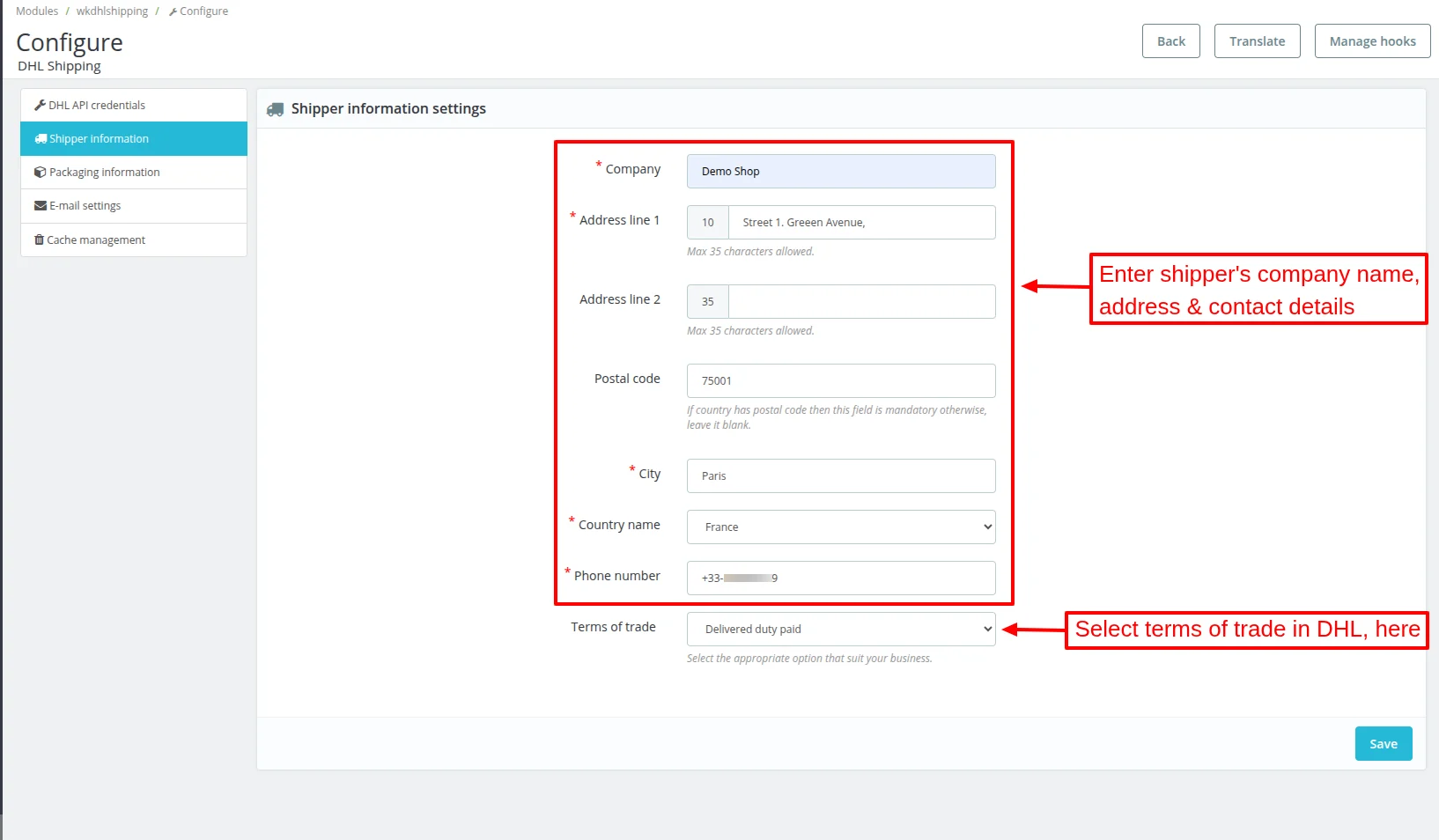Click the wrench icon in the Configure breadcrumb
This screenshot has height=840, width=1439.
click(x=173, y=11)
